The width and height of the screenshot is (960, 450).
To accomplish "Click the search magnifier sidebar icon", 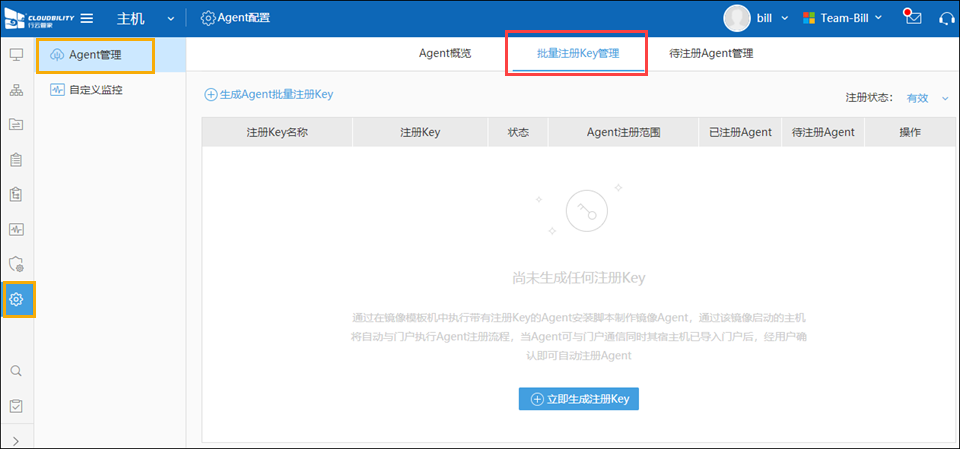I will (17, 371).
